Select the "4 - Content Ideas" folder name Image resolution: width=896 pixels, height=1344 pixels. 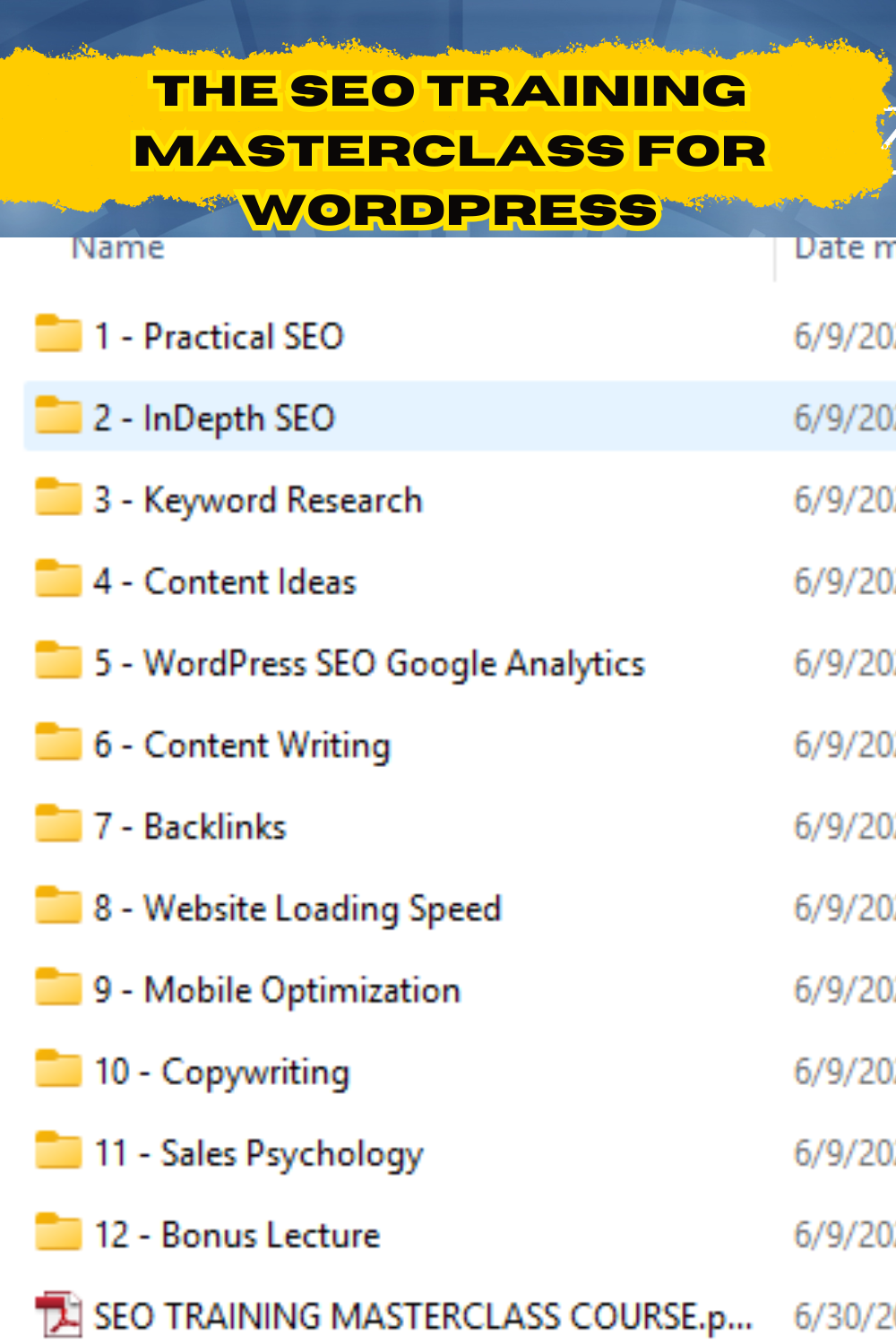tap(225, 582)
